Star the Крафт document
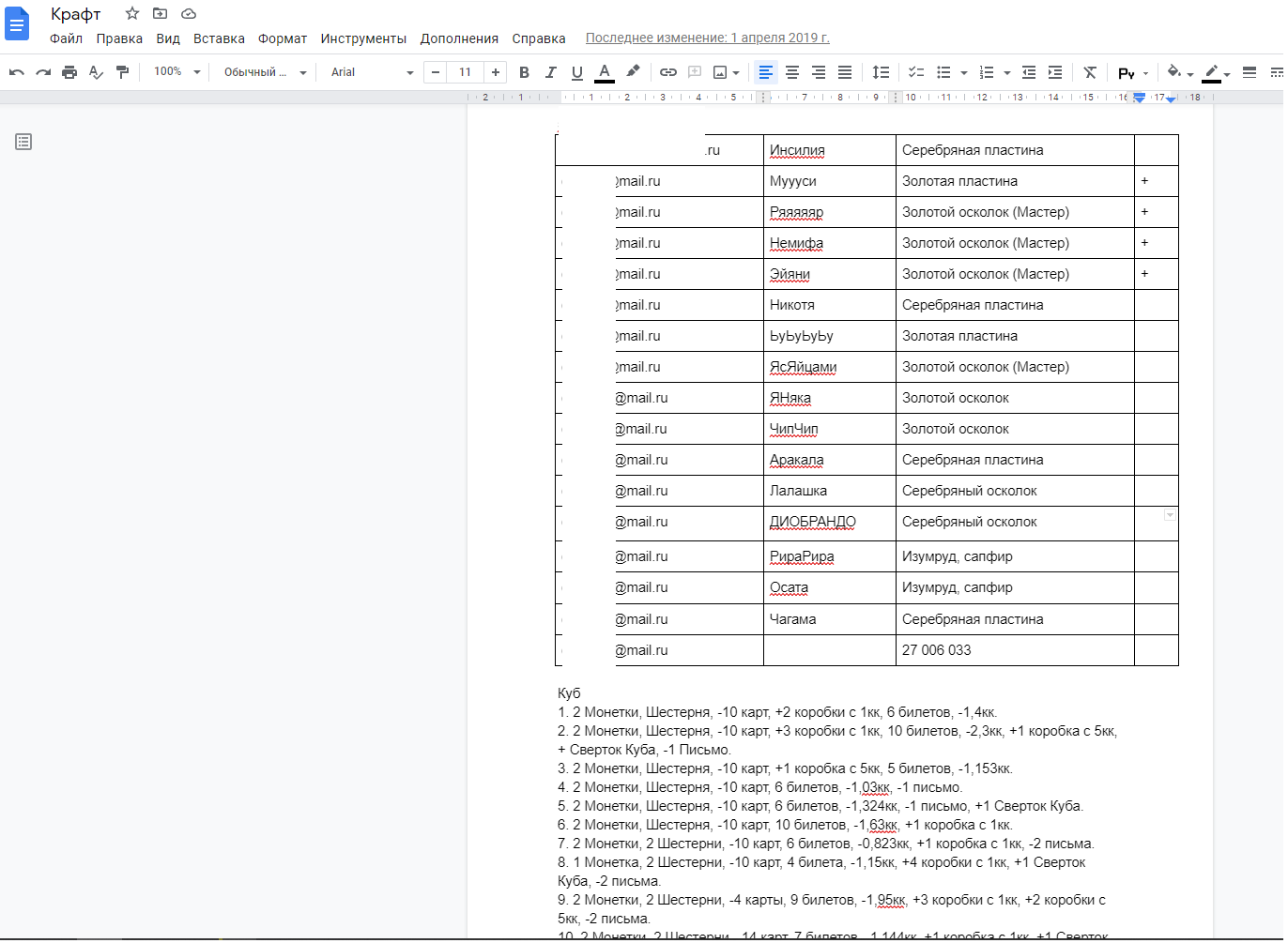Screen dimensions: 1288x943 132,14
